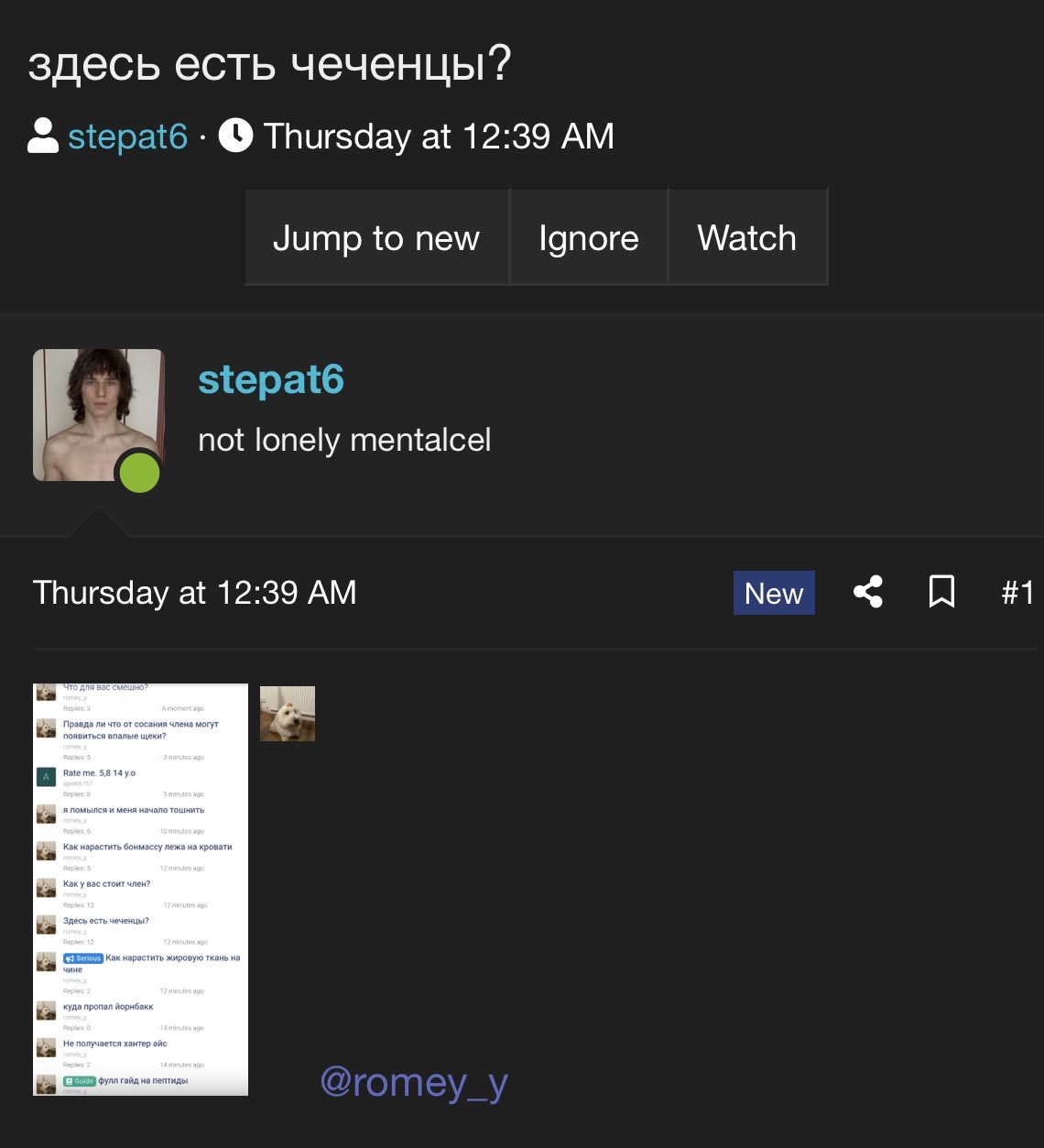
Task: Ignore this thread using the Ignore button
Action: coord(589,238)
